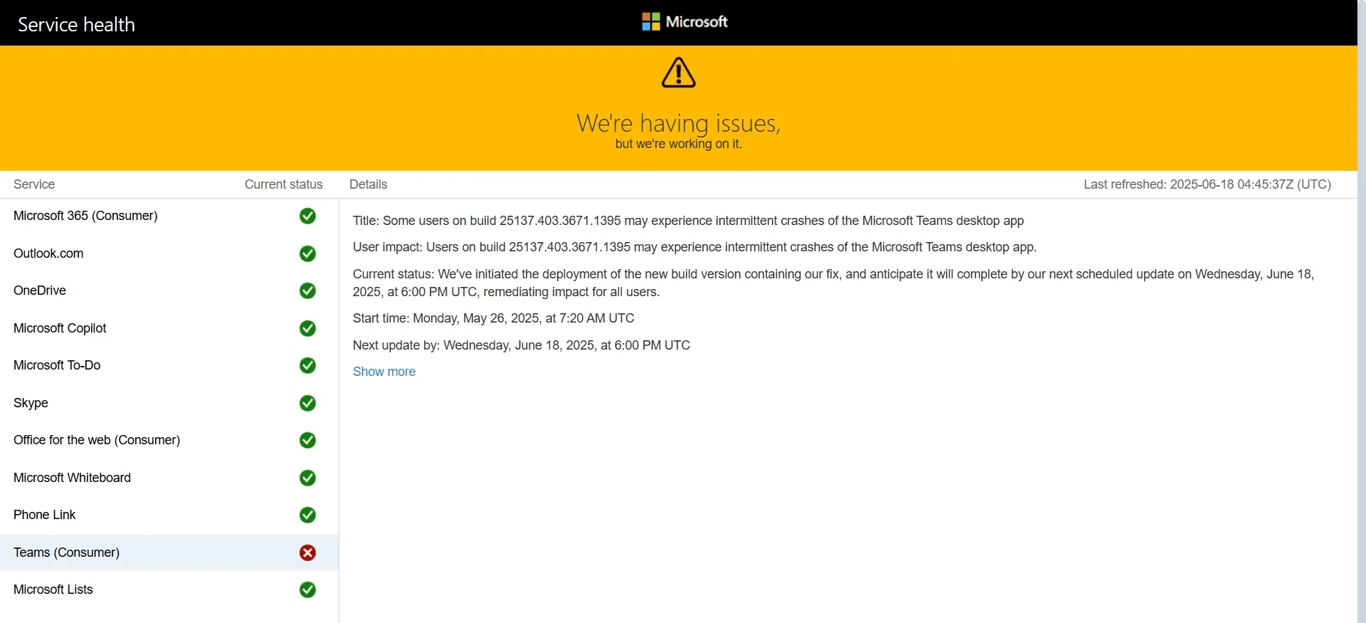The height and width of the screenshot is (623, 1366).
Task: Select the Microsoft To-Do service
Action: coord(169,366)
